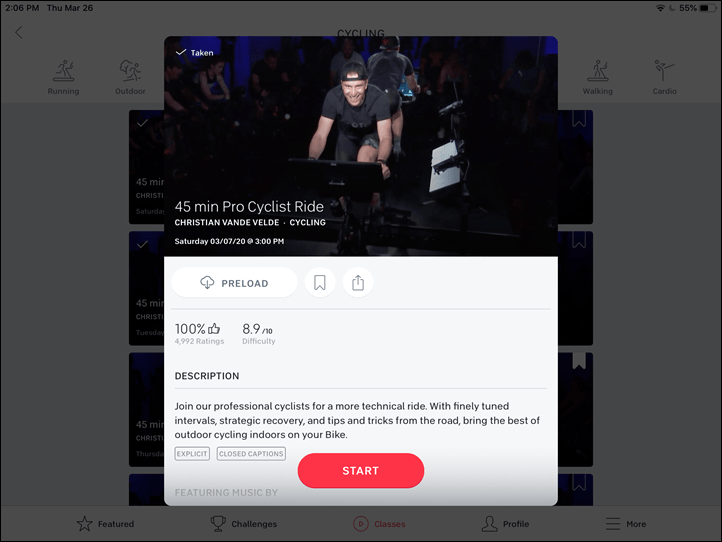The width and height of the screenshot is (722, 542).
Task: Start the 45 min Pro Cyclist Ride
Action: pos(361,471)
